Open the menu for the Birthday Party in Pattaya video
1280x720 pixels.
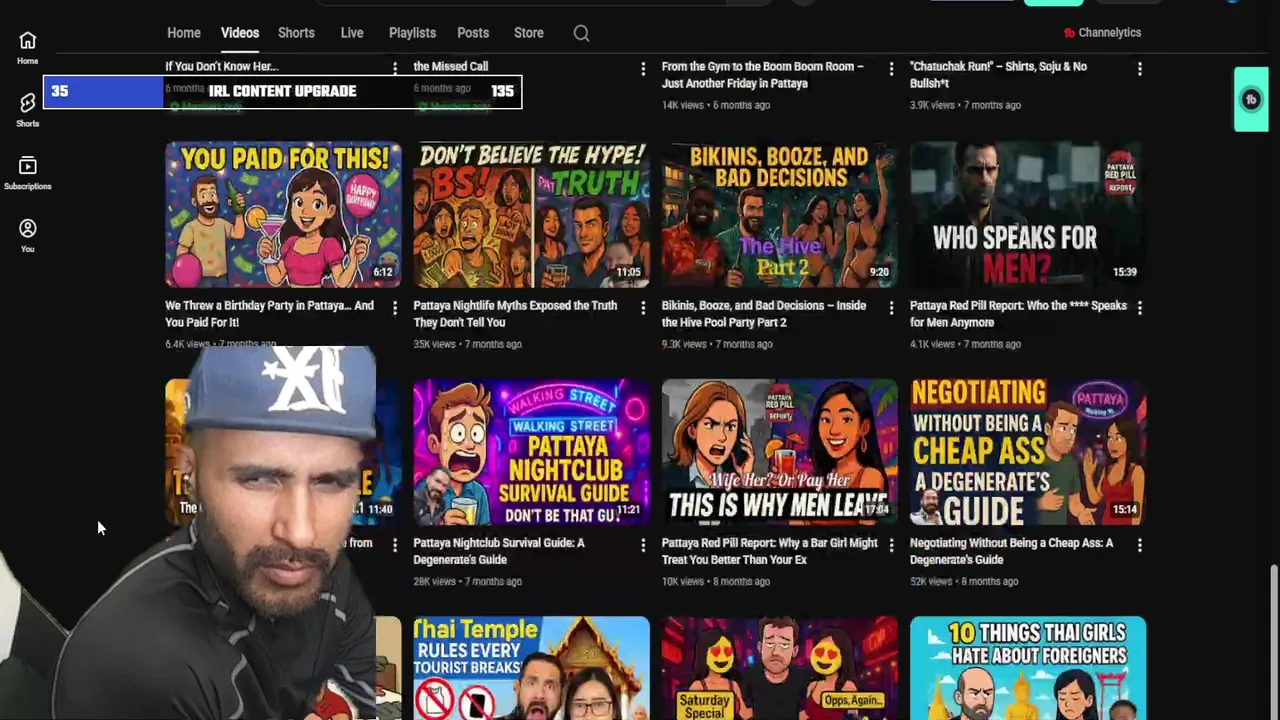(x=394, y=308)
